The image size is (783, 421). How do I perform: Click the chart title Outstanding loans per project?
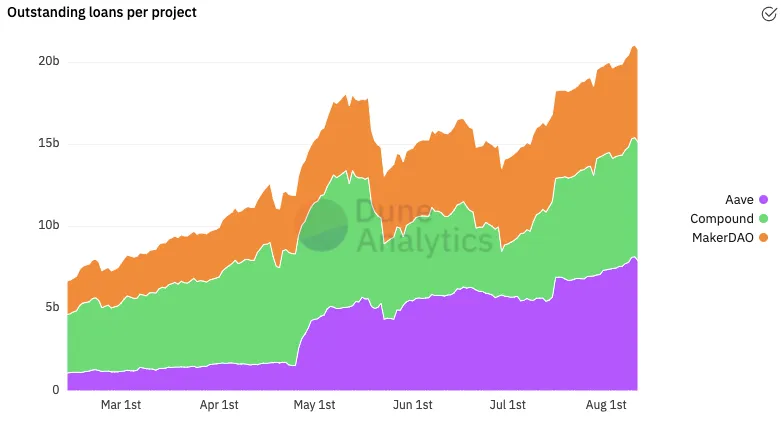tap(102, 12)
